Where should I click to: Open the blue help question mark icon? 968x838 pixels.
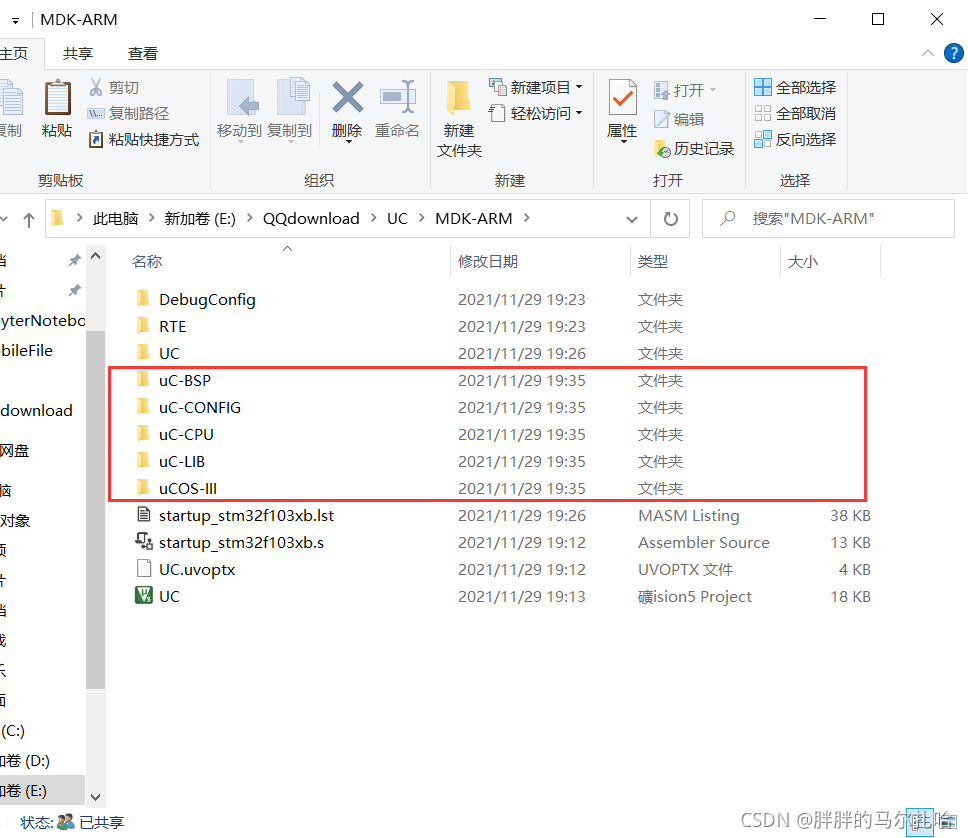pos(953,53)
